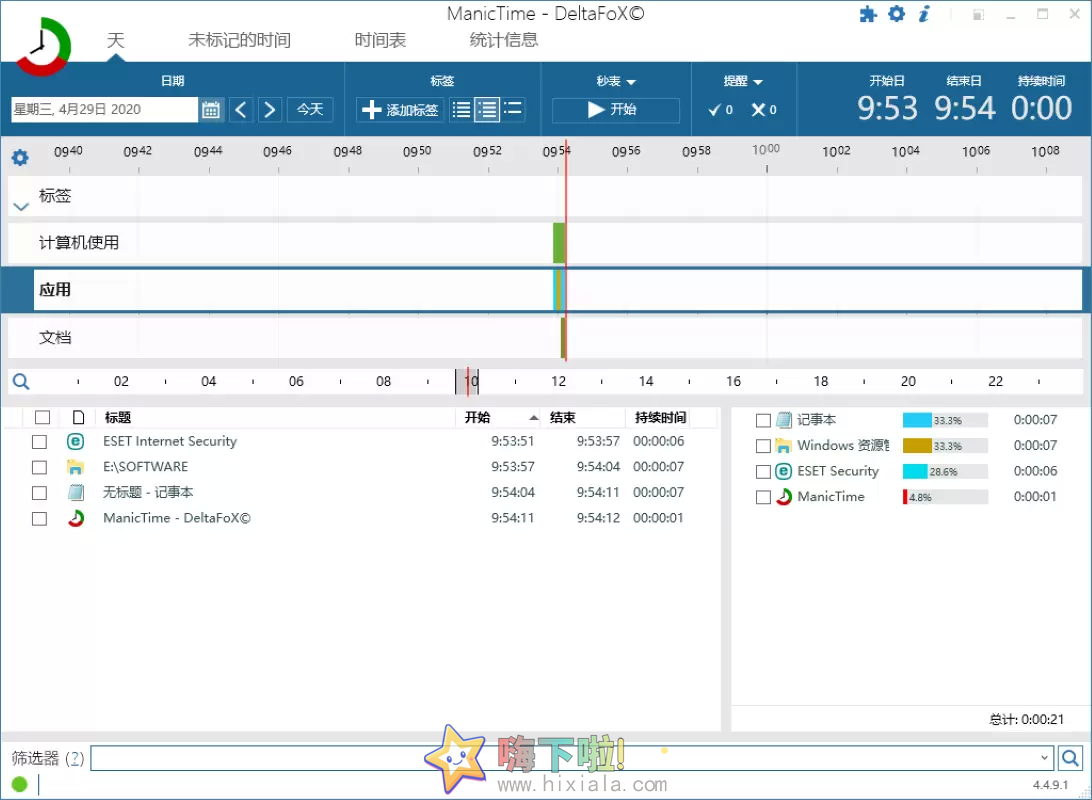
Task: Check the ESET Internet Security row checkbox
Action: tap(39, 441)
